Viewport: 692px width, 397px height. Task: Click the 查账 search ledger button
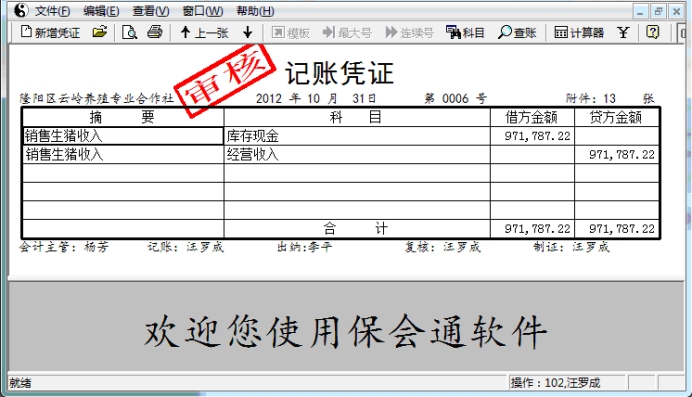pos(517,32)
